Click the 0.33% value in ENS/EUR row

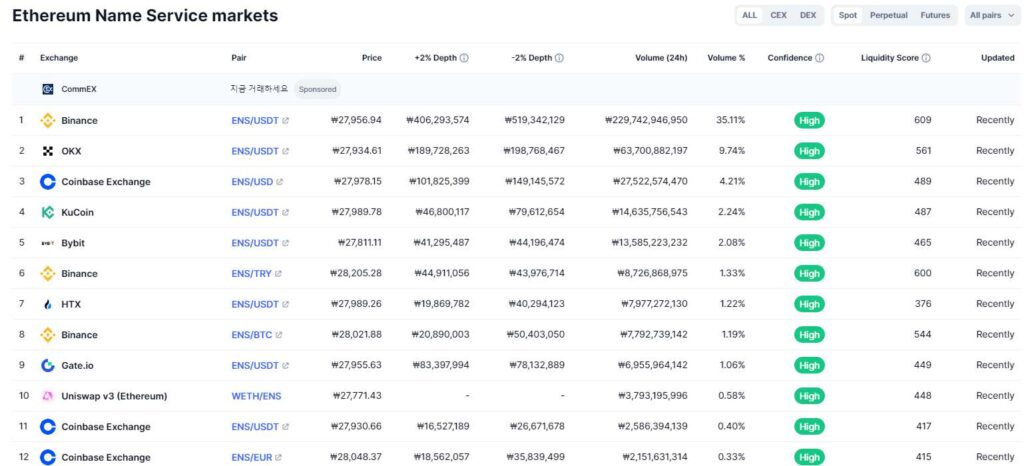coord(731,457)
